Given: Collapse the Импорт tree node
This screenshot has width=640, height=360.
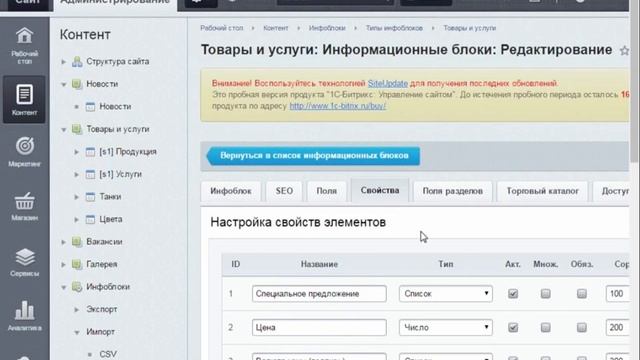Looking at the screenshot, I should point(77,332).
